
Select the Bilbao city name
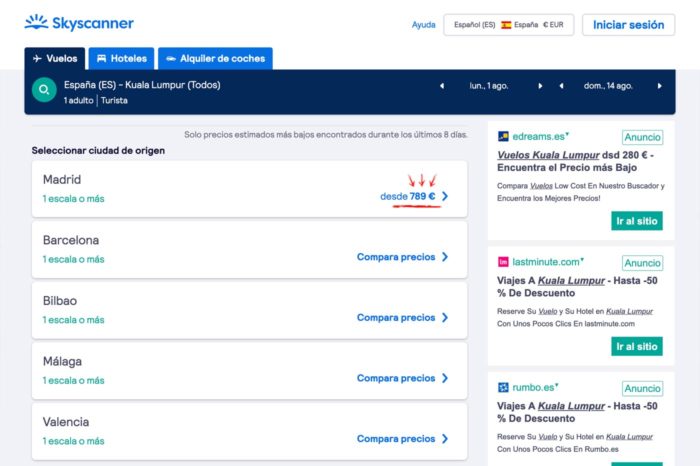[x=60, y=301]
